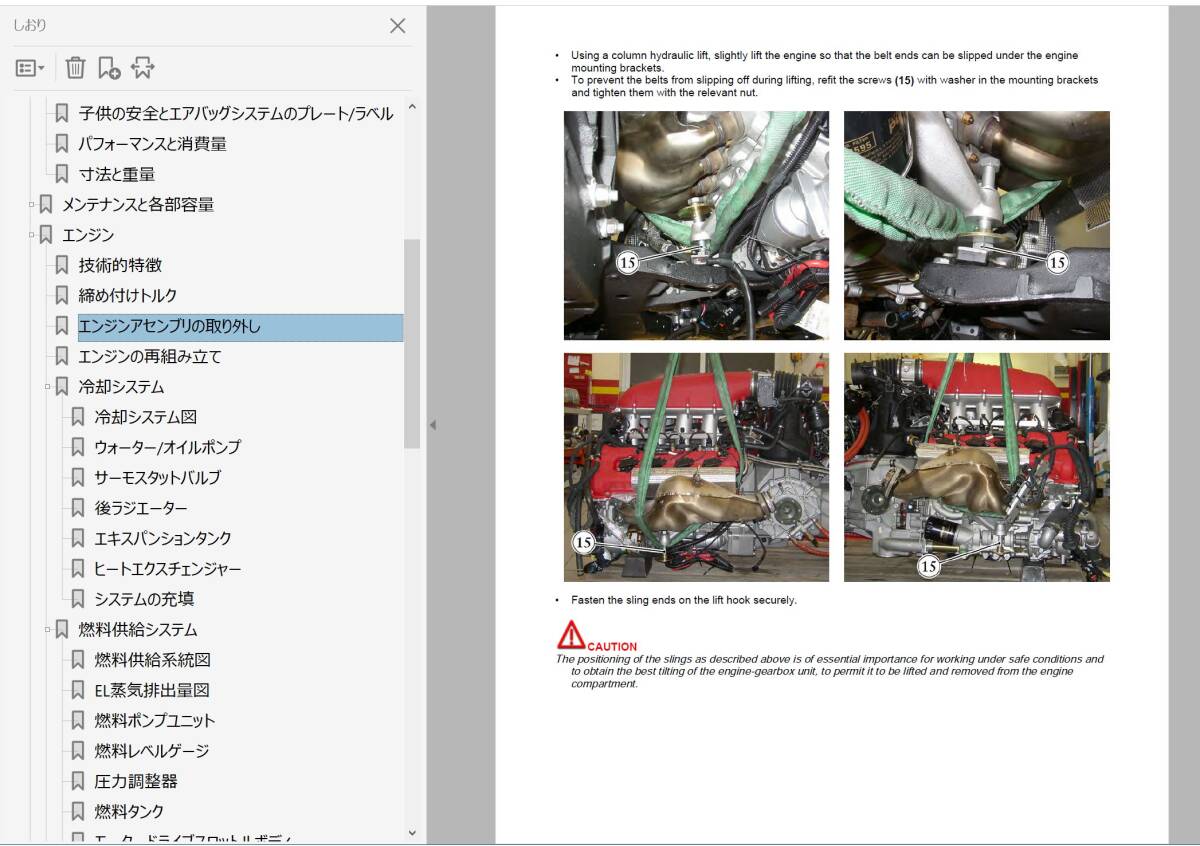
Task: Click bookmark icon beside 燃料供給系統図
Action: [78, 660]
